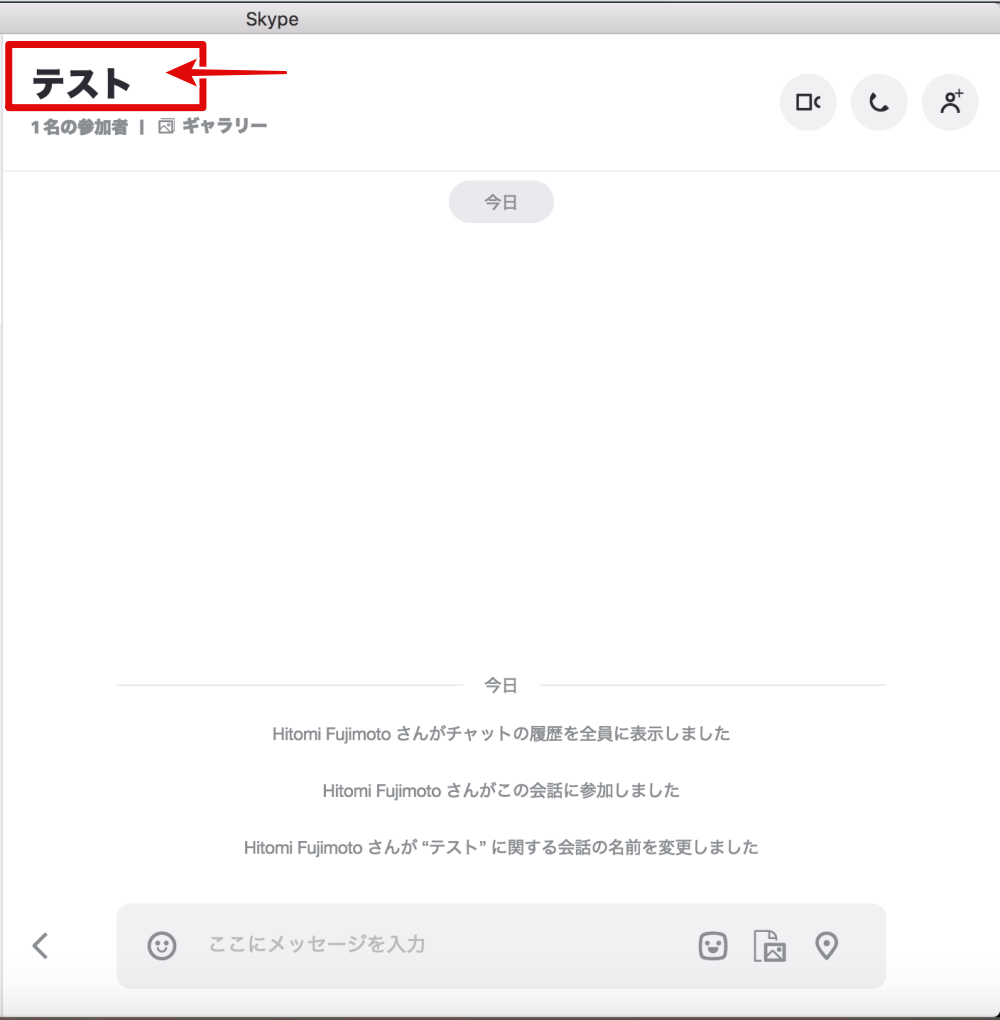Select the この会話に参加しました system message
Image resolution: width=1000 pixels, height=1020 pixels.
[501, 790]
